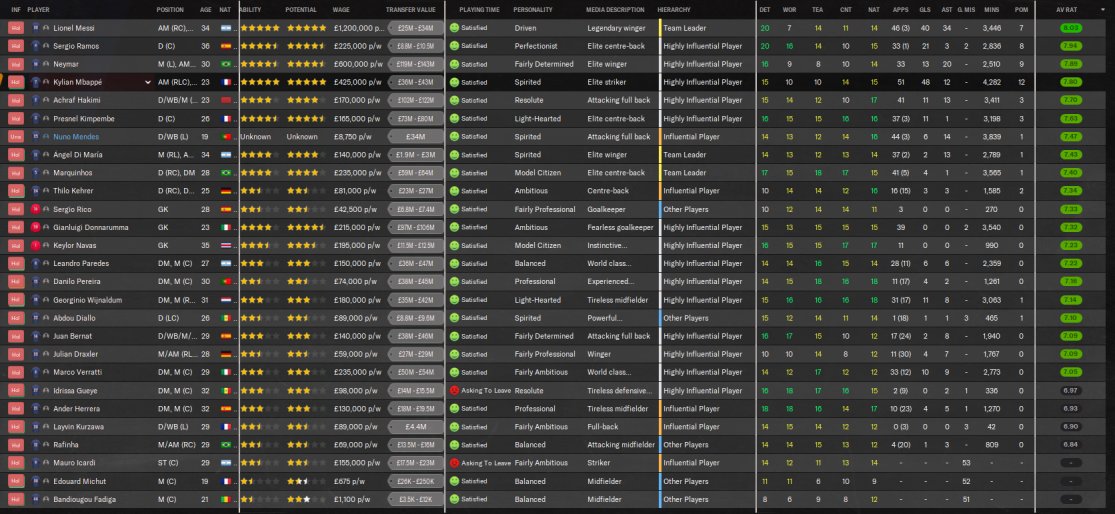Image resolution: width=1115 pixels, height=514 pixels.
Task: Click the shirt icon beside Achraf Hakimi
Action: 36,100
